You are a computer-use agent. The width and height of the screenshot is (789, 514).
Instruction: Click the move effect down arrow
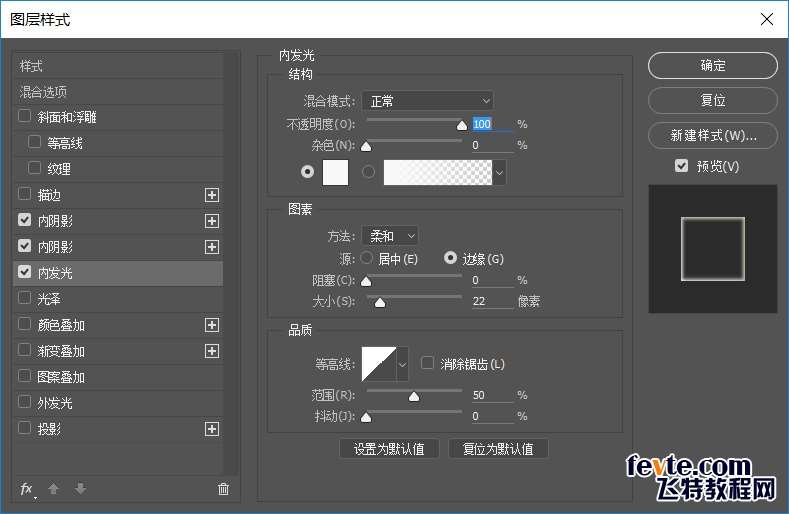tap(80, 489)
